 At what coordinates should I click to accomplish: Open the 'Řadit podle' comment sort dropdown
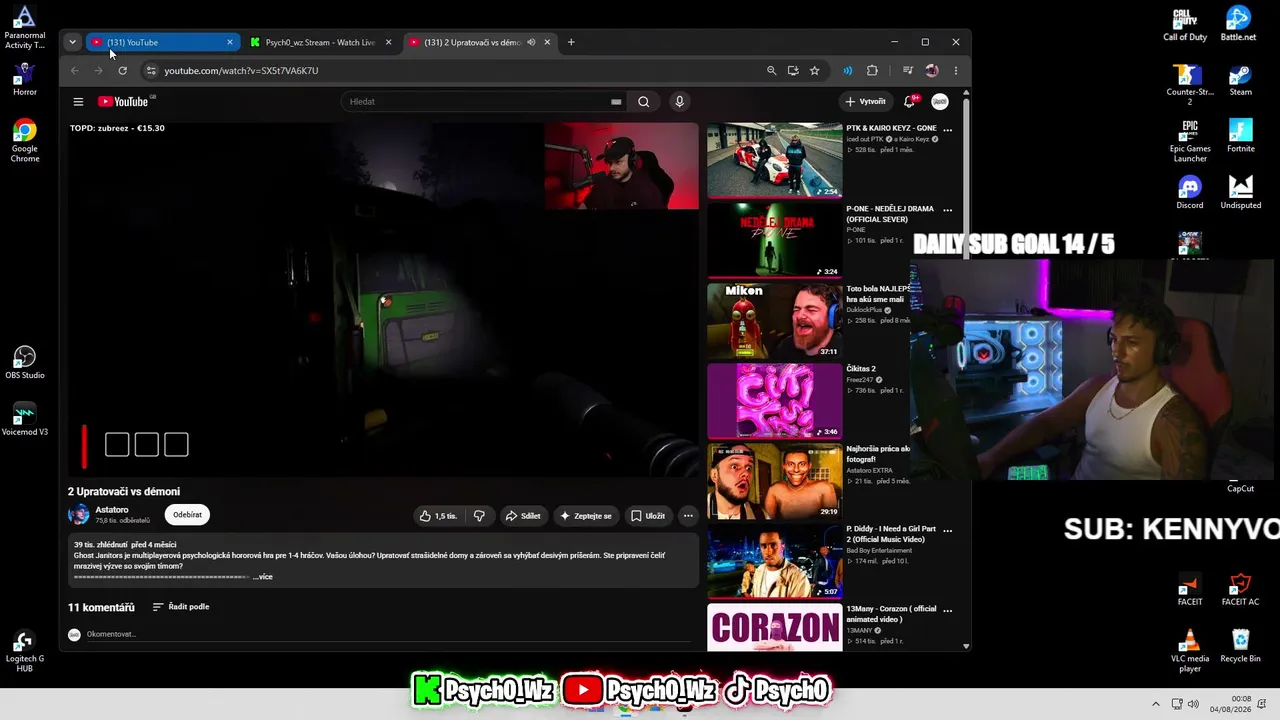(181, 607)
